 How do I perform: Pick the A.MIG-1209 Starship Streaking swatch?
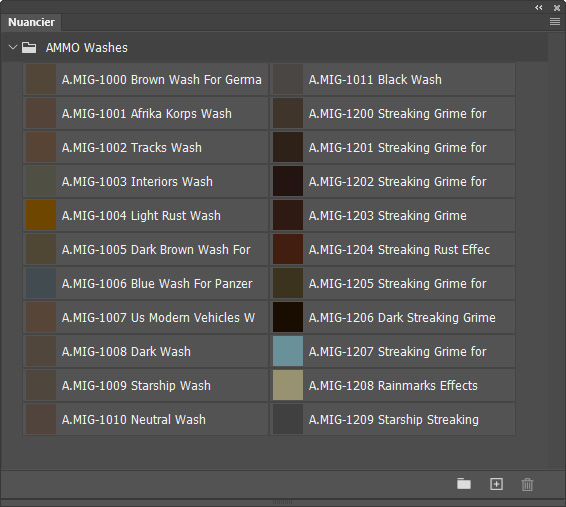(x=288, y=419)
